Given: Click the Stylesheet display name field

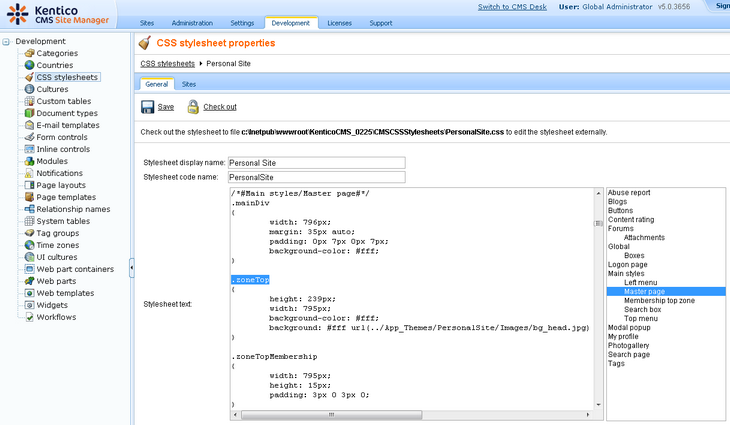Looking at the screenshot, I should click(x=317, y=163).
